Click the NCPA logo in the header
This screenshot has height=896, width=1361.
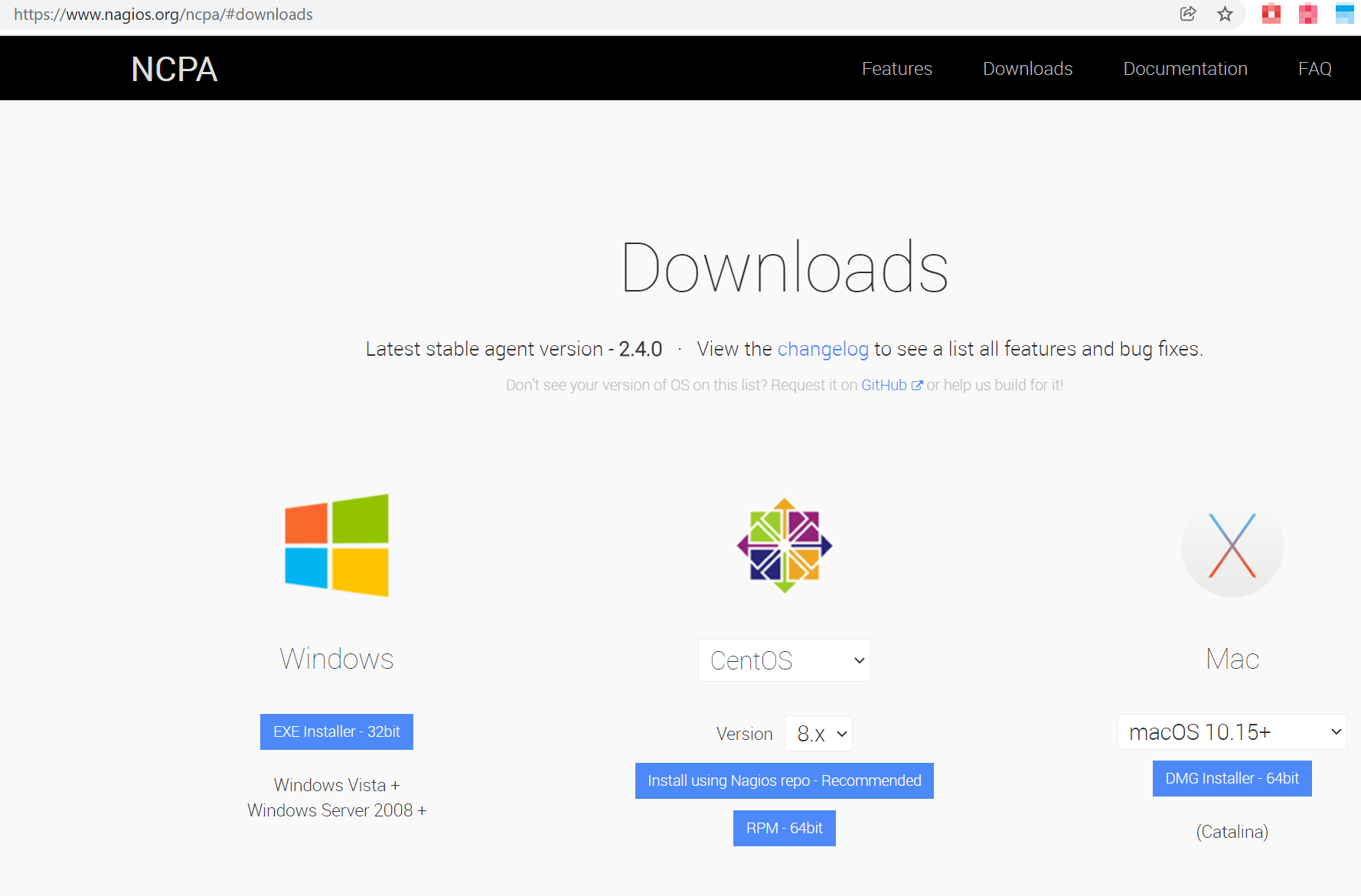[x=174, y=69]
